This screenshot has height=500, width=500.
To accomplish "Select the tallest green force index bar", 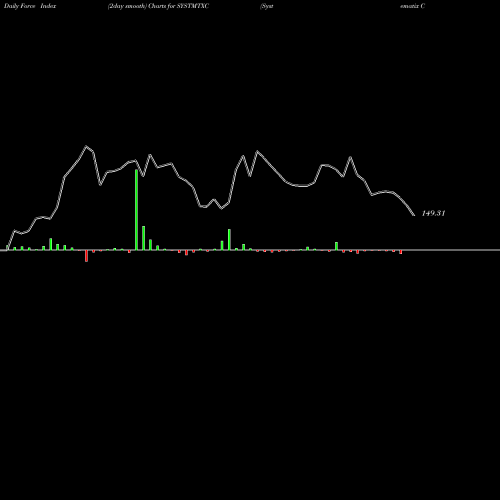I will (136, 210).
